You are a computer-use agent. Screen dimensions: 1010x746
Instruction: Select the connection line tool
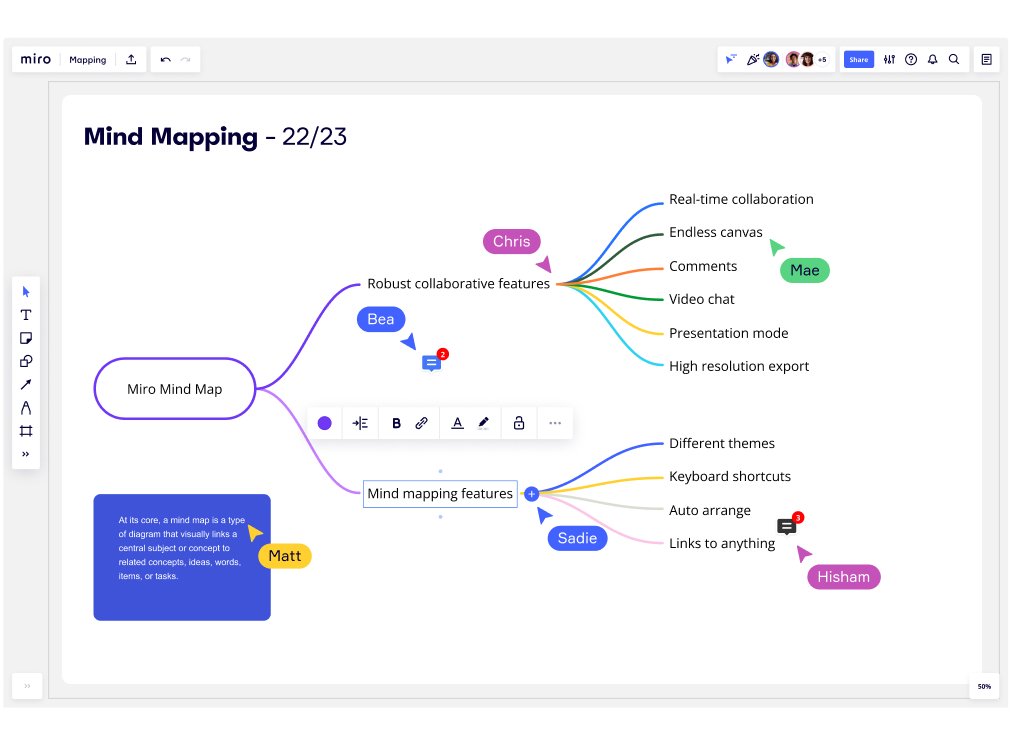26,384
